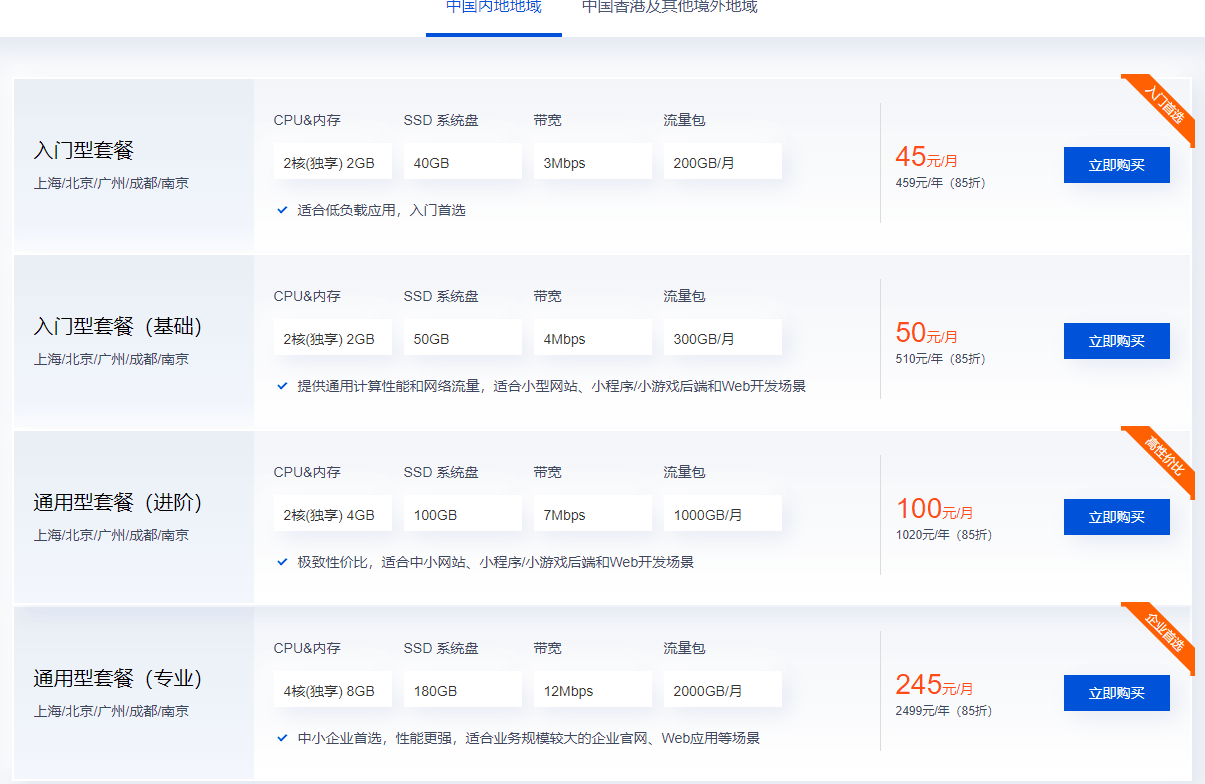
Task: Click checkmark beside 适合低负载应用，入门首选
Action: pos(282,210)
